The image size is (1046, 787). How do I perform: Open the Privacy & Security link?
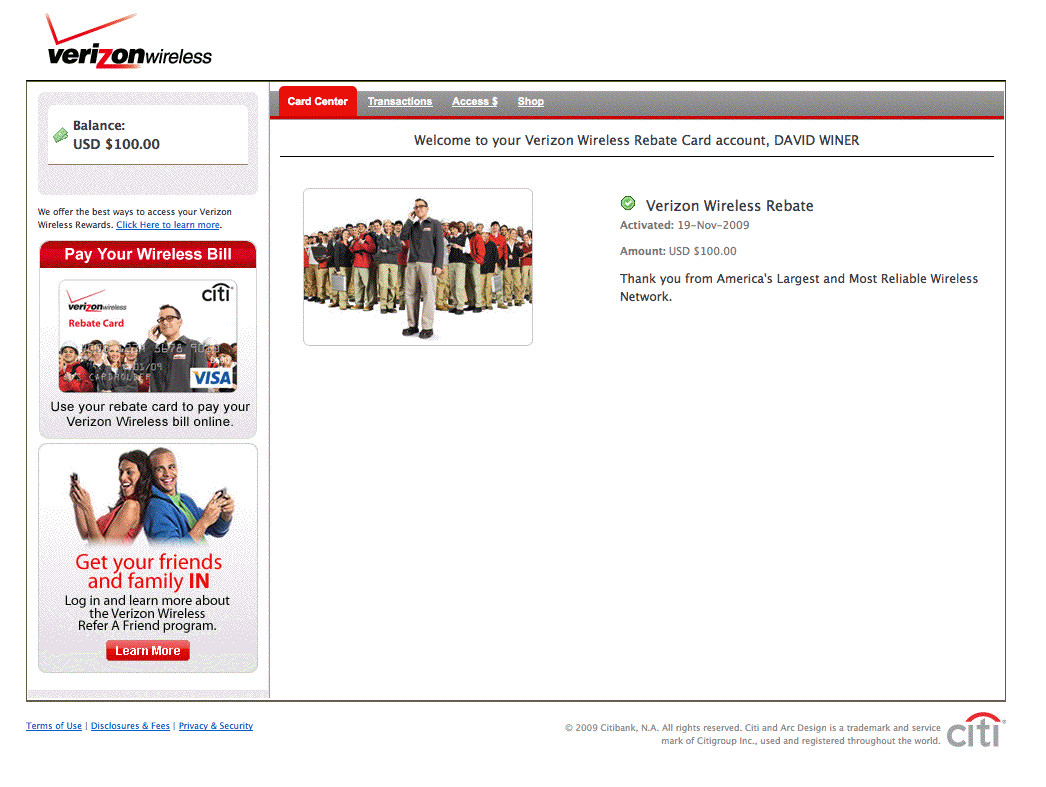(x=216, y=726)
